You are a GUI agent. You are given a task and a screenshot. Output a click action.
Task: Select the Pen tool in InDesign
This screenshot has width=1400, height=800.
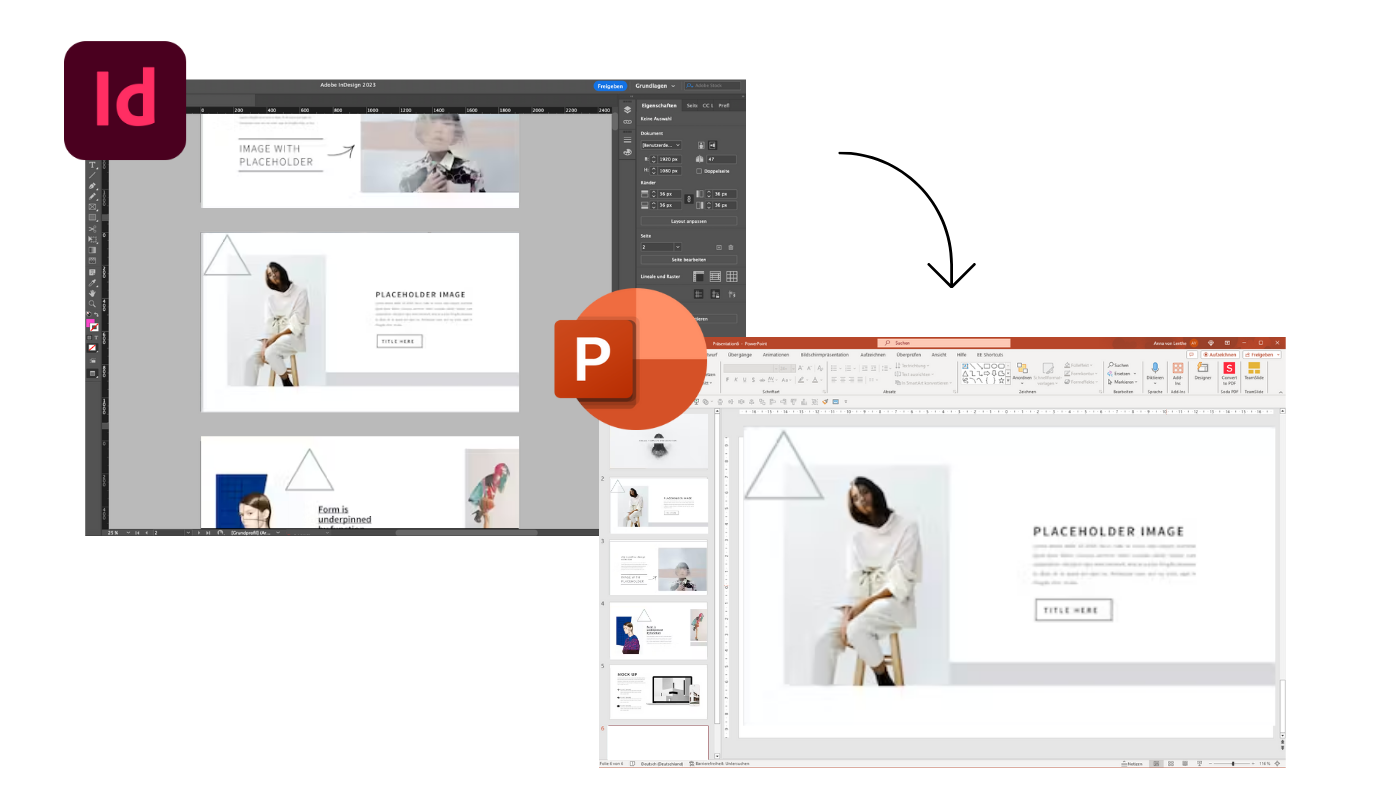point(92,186)
